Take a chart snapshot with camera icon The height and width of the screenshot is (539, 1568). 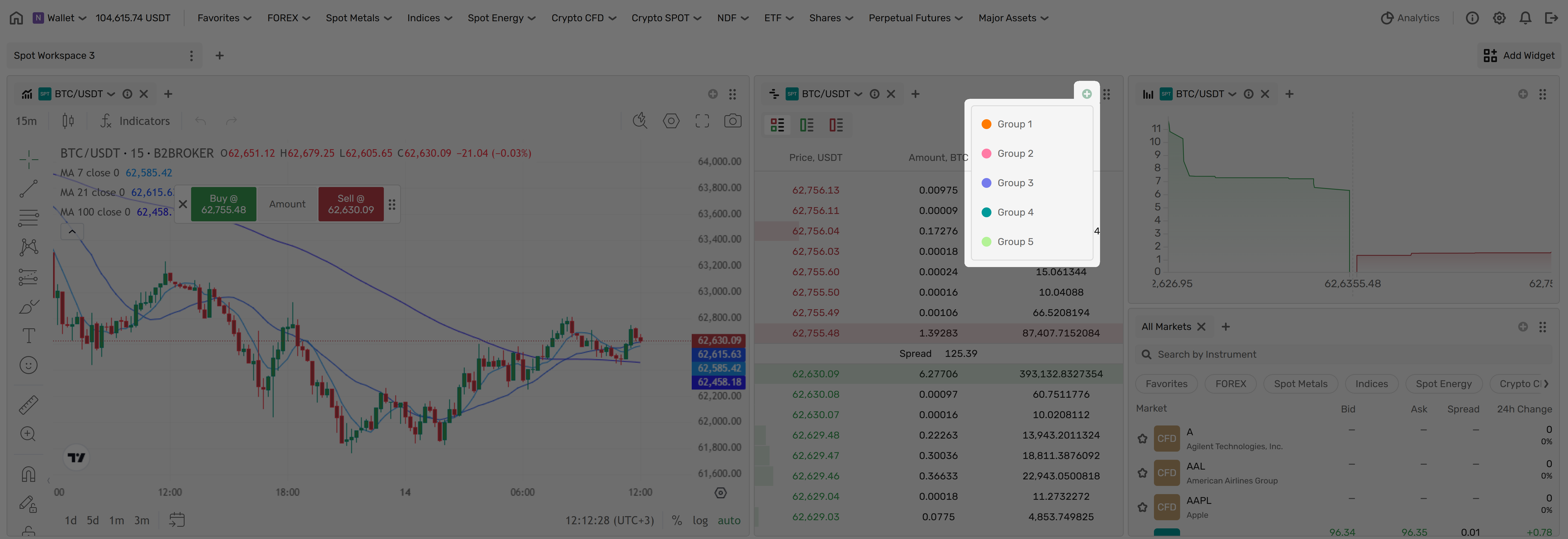[733, 121]
